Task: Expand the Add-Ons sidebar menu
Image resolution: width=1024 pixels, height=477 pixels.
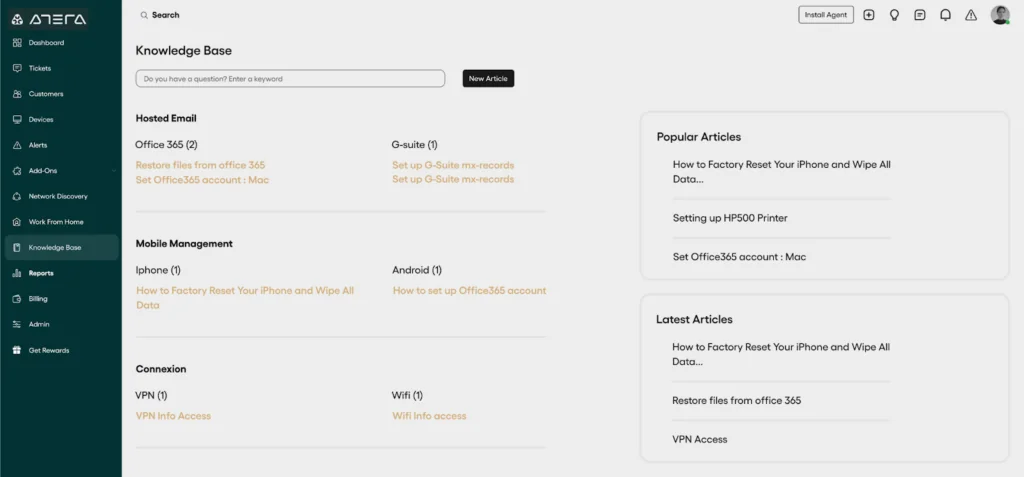Action: [x=60, y=171]
